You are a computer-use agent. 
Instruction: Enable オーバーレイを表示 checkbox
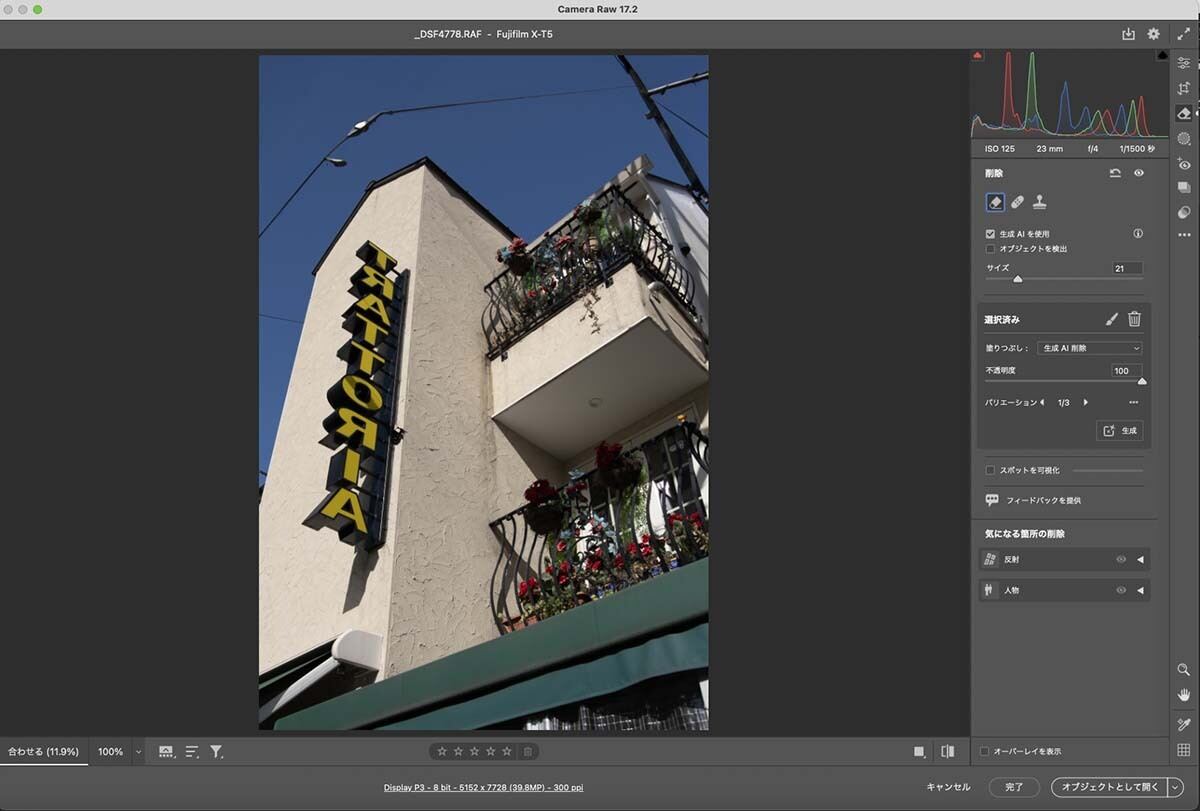[x=985, y=751]
